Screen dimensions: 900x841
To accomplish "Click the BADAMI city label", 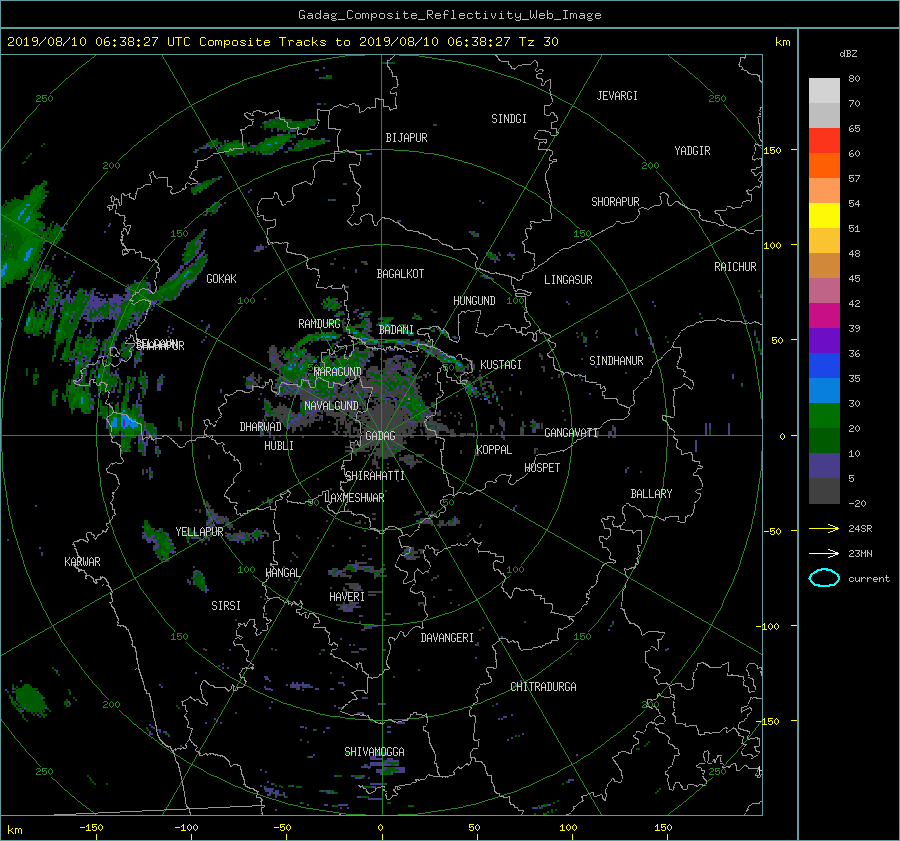I will 396,330.
